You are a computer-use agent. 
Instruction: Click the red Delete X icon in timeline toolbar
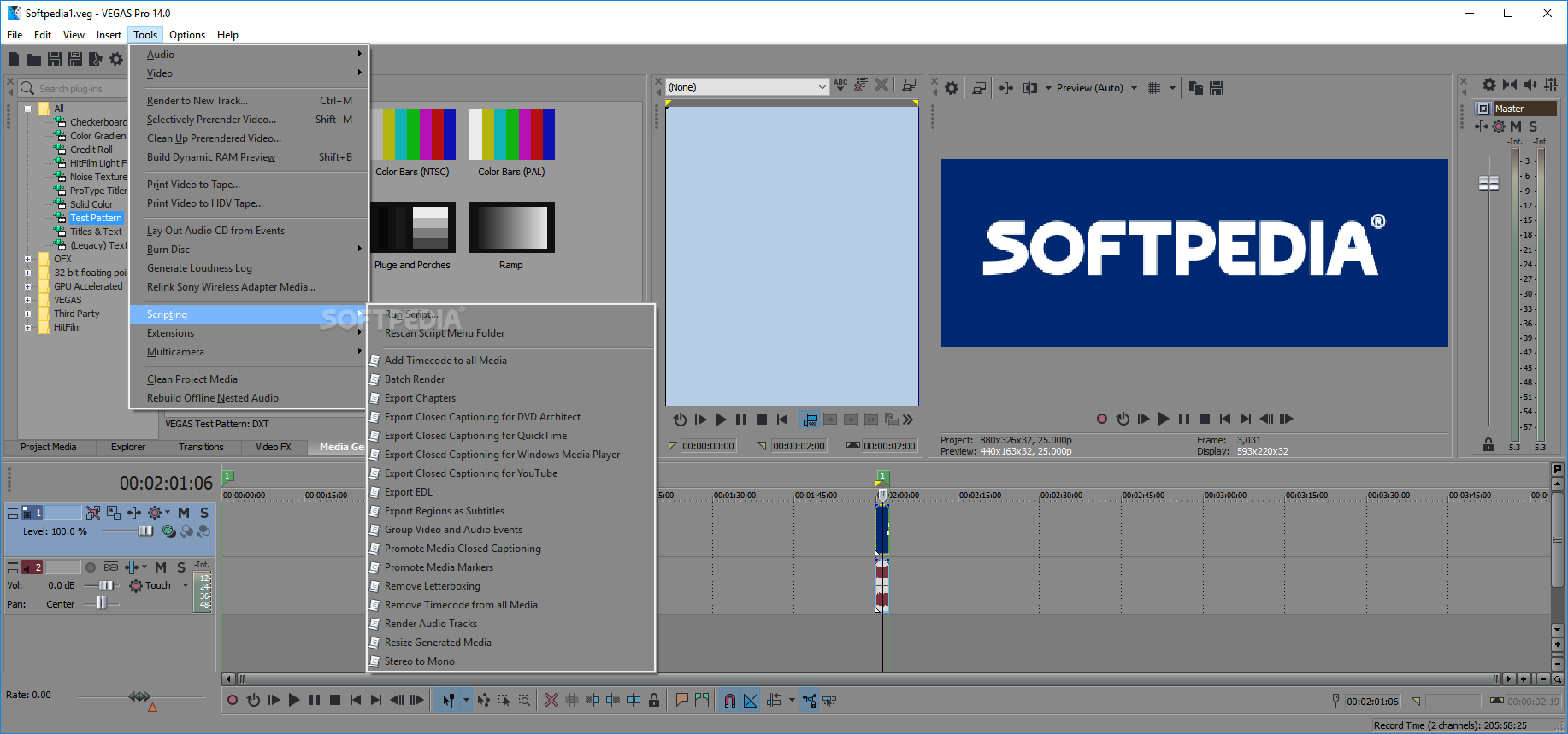click(x=551, y=700)
